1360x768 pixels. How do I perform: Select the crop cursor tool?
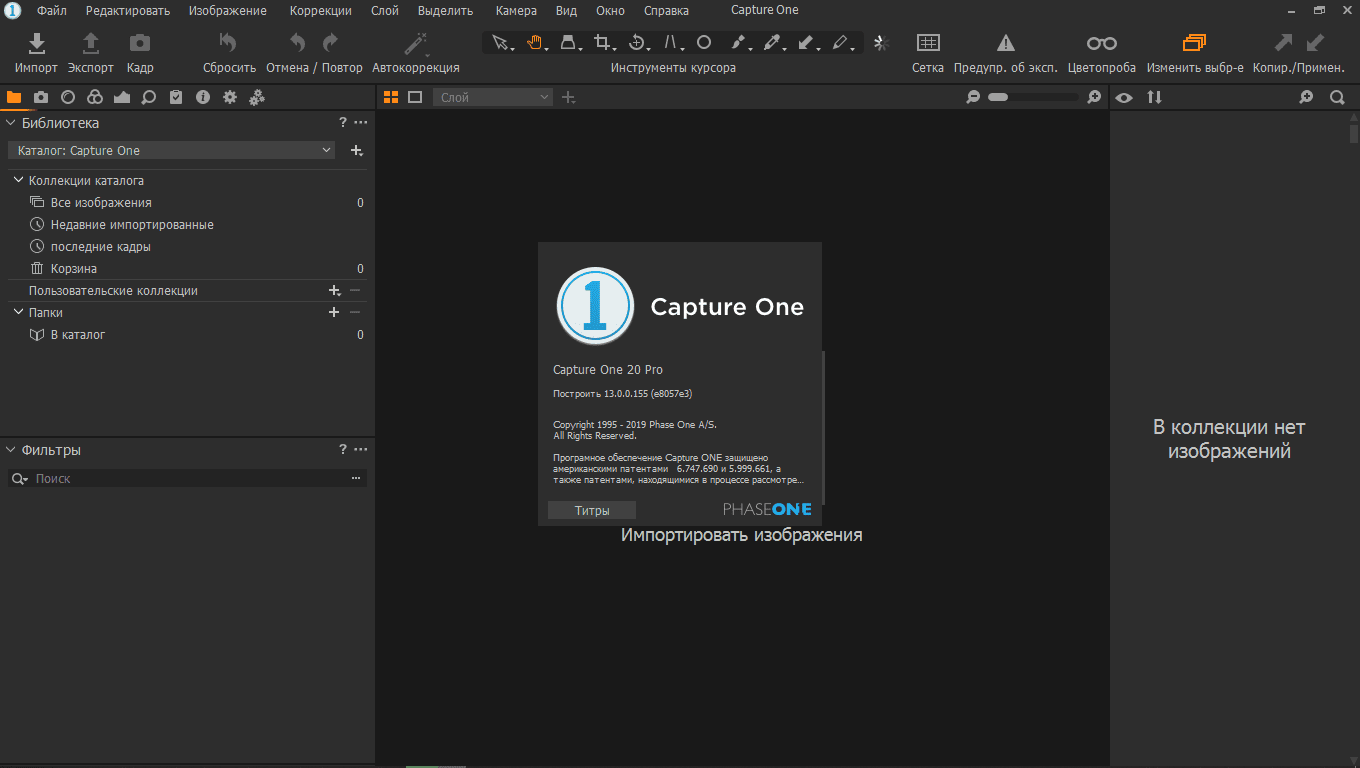tap(603, 43)
